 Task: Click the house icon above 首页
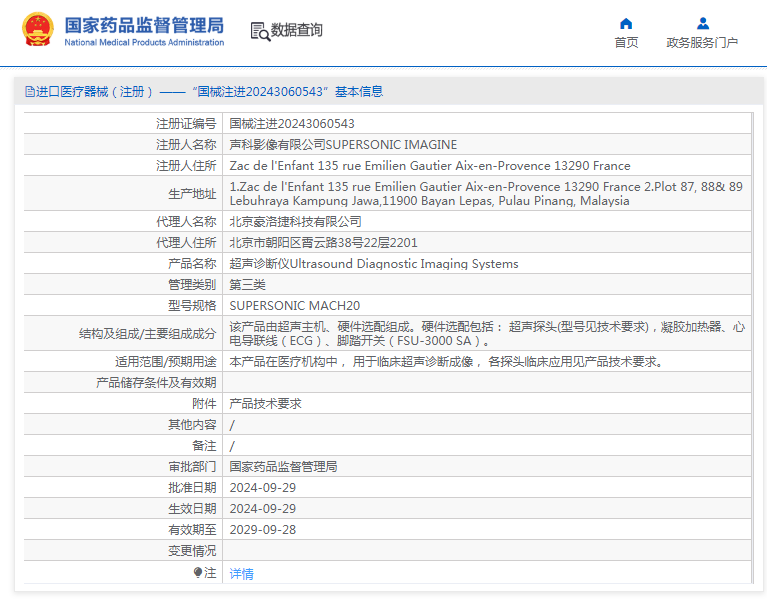(x=626, y=23)
